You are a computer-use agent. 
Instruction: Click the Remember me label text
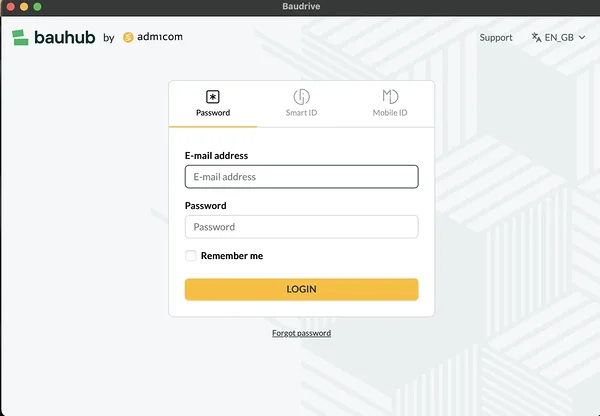coord(232,256)
